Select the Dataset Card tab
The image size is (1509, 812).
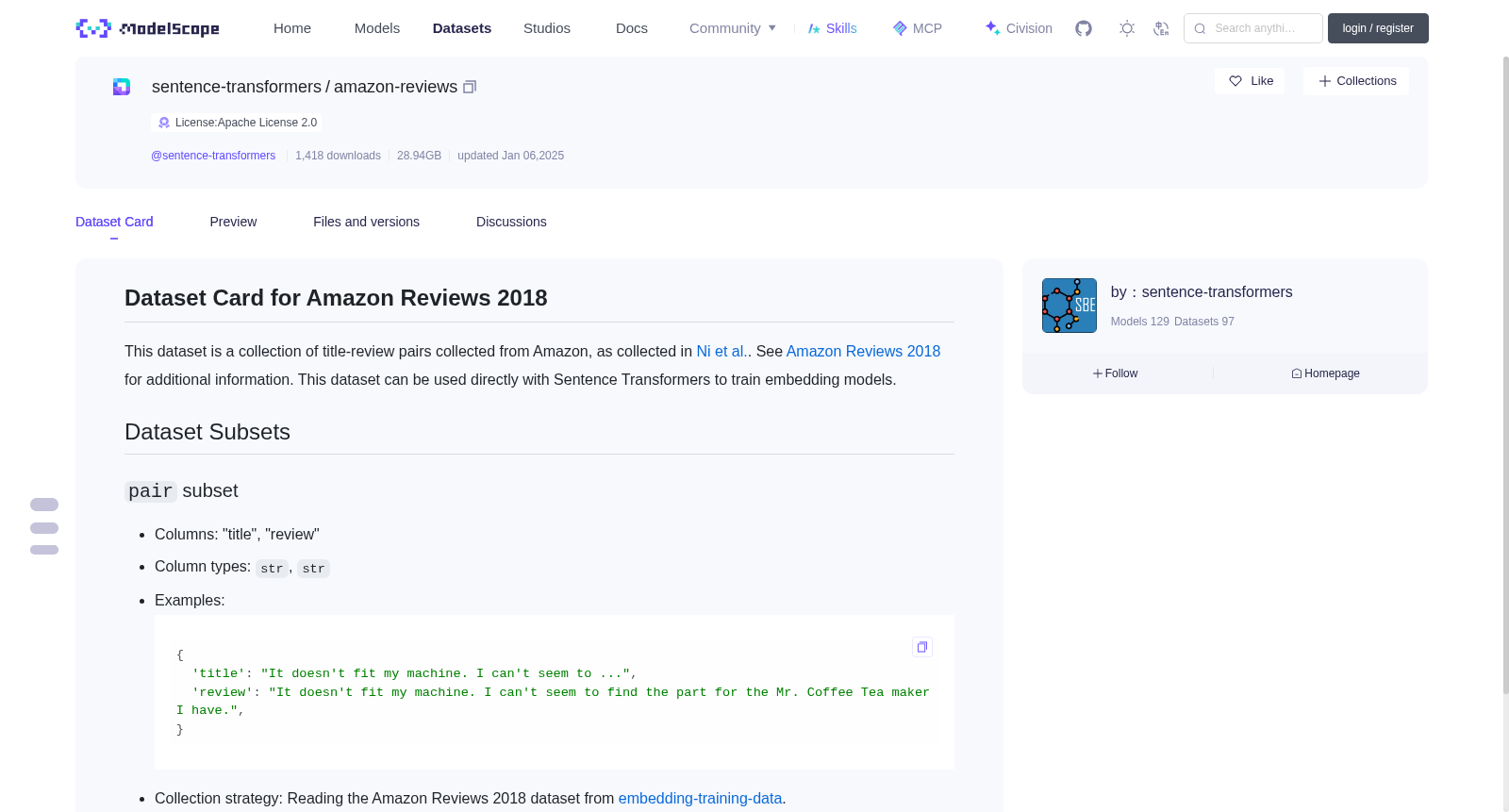(114, 222)
